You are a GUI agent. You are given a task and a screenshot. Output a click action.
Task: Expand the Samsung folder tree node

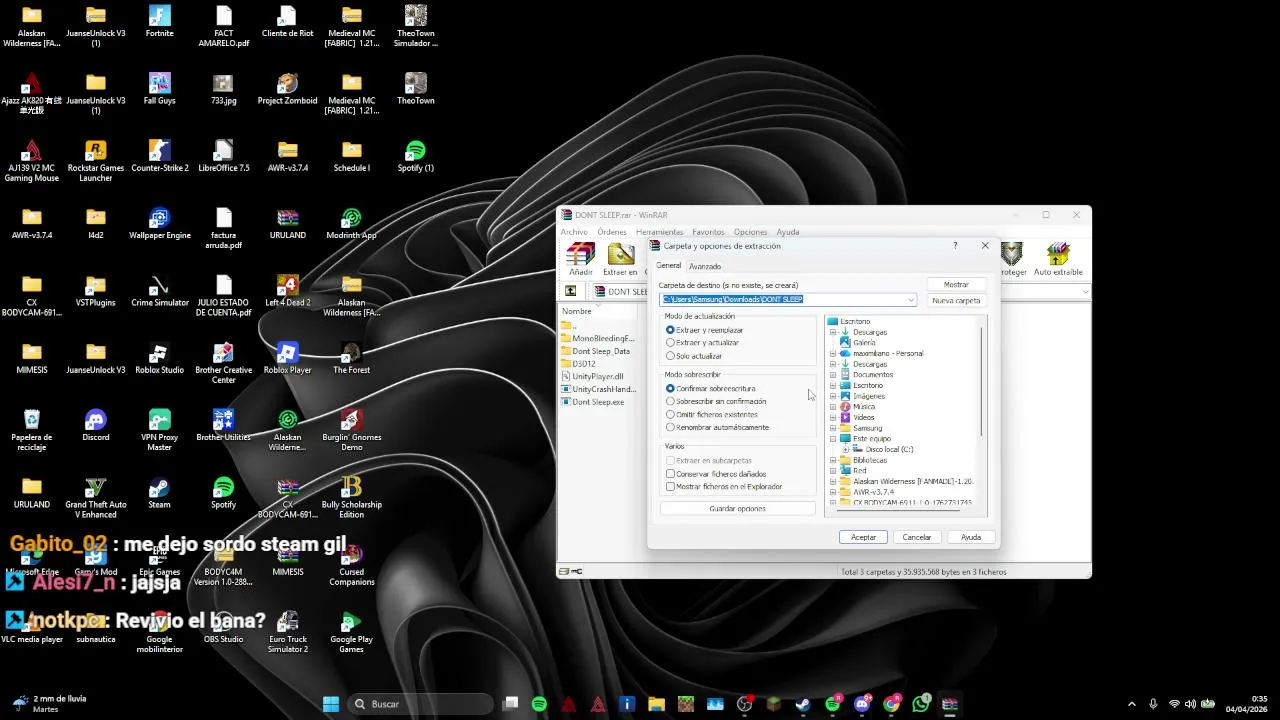tap(833, 428)
